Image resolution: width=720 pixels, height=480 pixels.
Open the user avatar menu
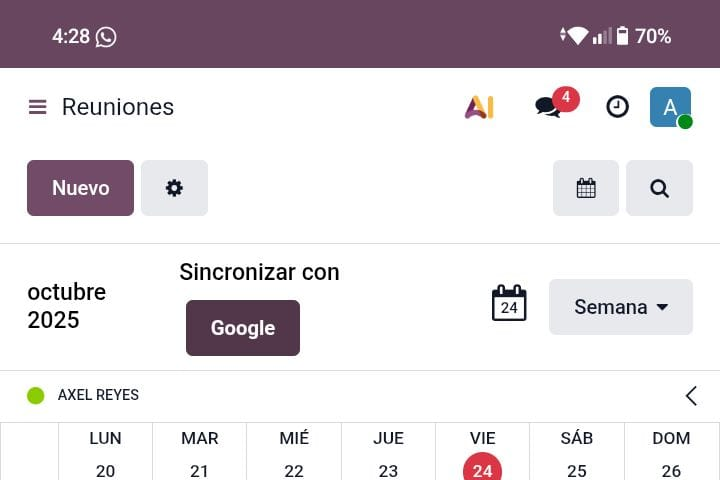click(x=670, y=107)
